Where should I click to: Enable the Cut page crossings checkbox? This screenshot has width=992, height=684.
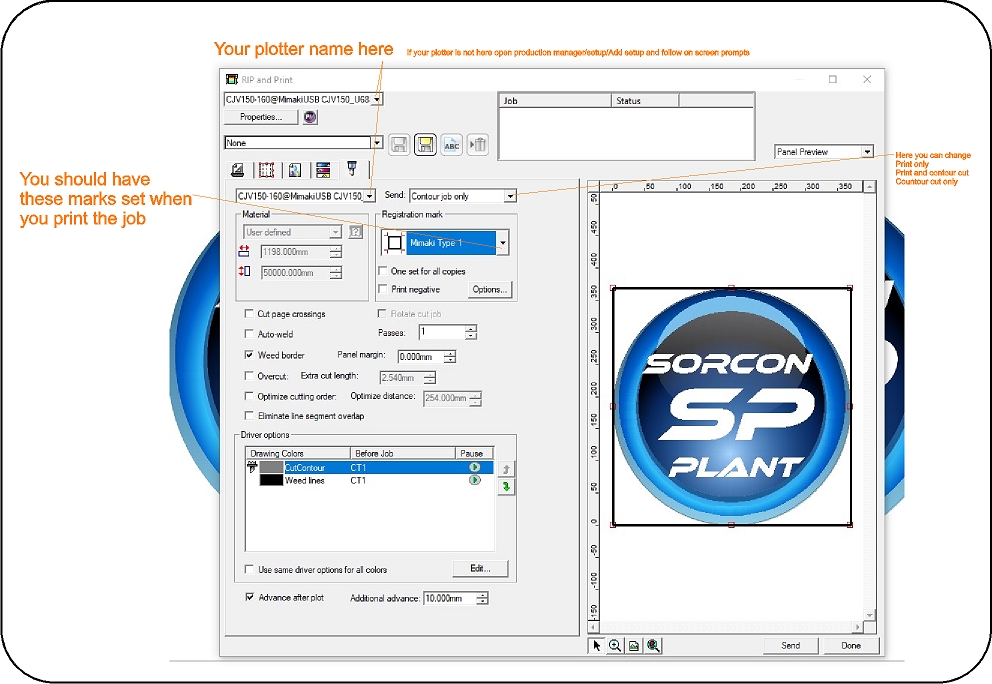pyautogui.click(x=249, y=314)
